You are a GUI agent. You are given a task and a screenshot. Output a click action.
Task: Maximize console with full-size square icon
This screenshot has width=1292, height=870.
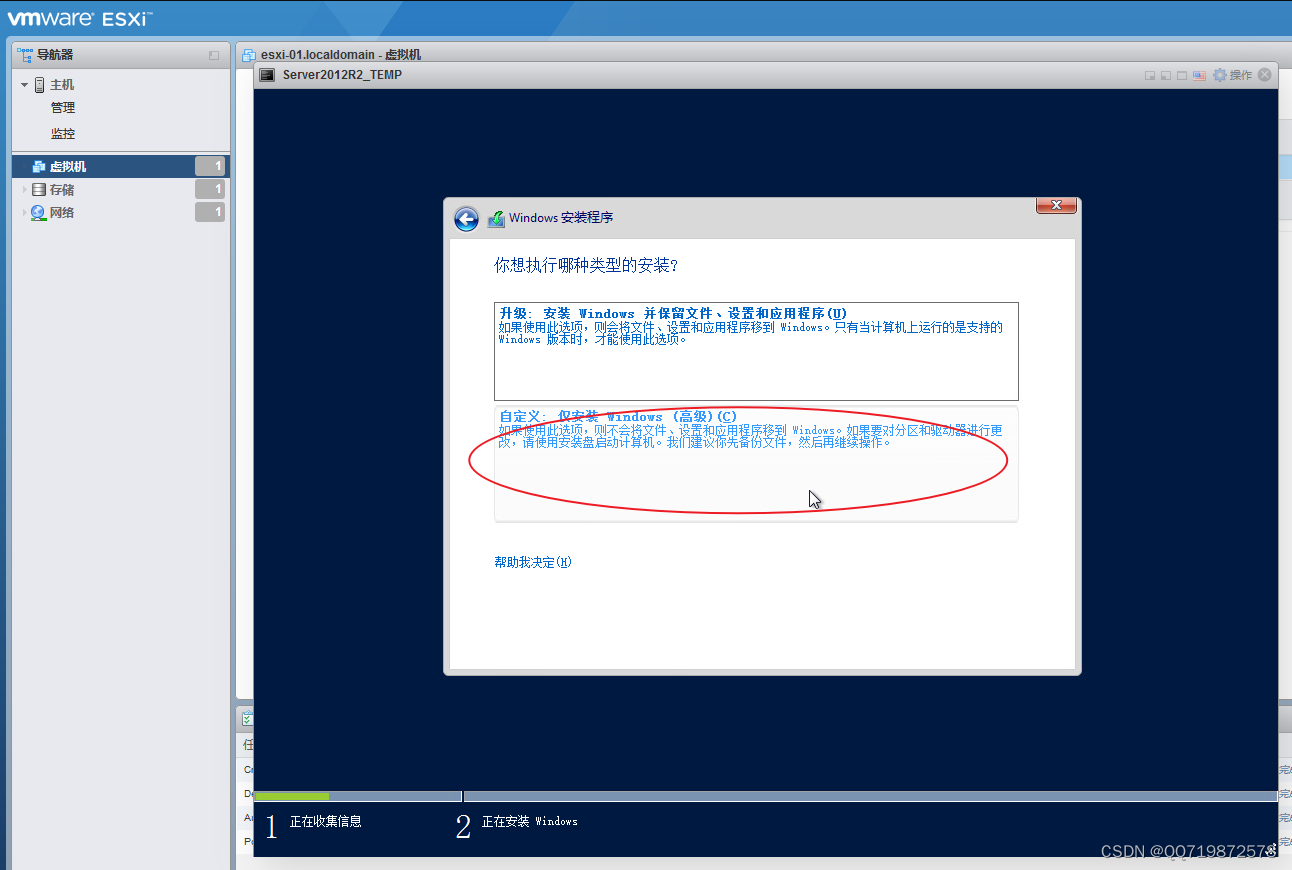click(x=1182, y=76)
